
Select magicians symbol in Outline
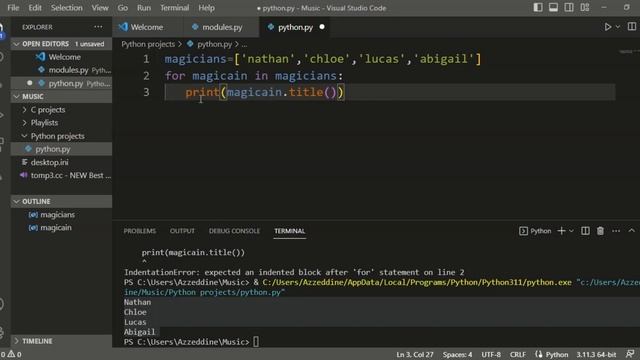61,214
